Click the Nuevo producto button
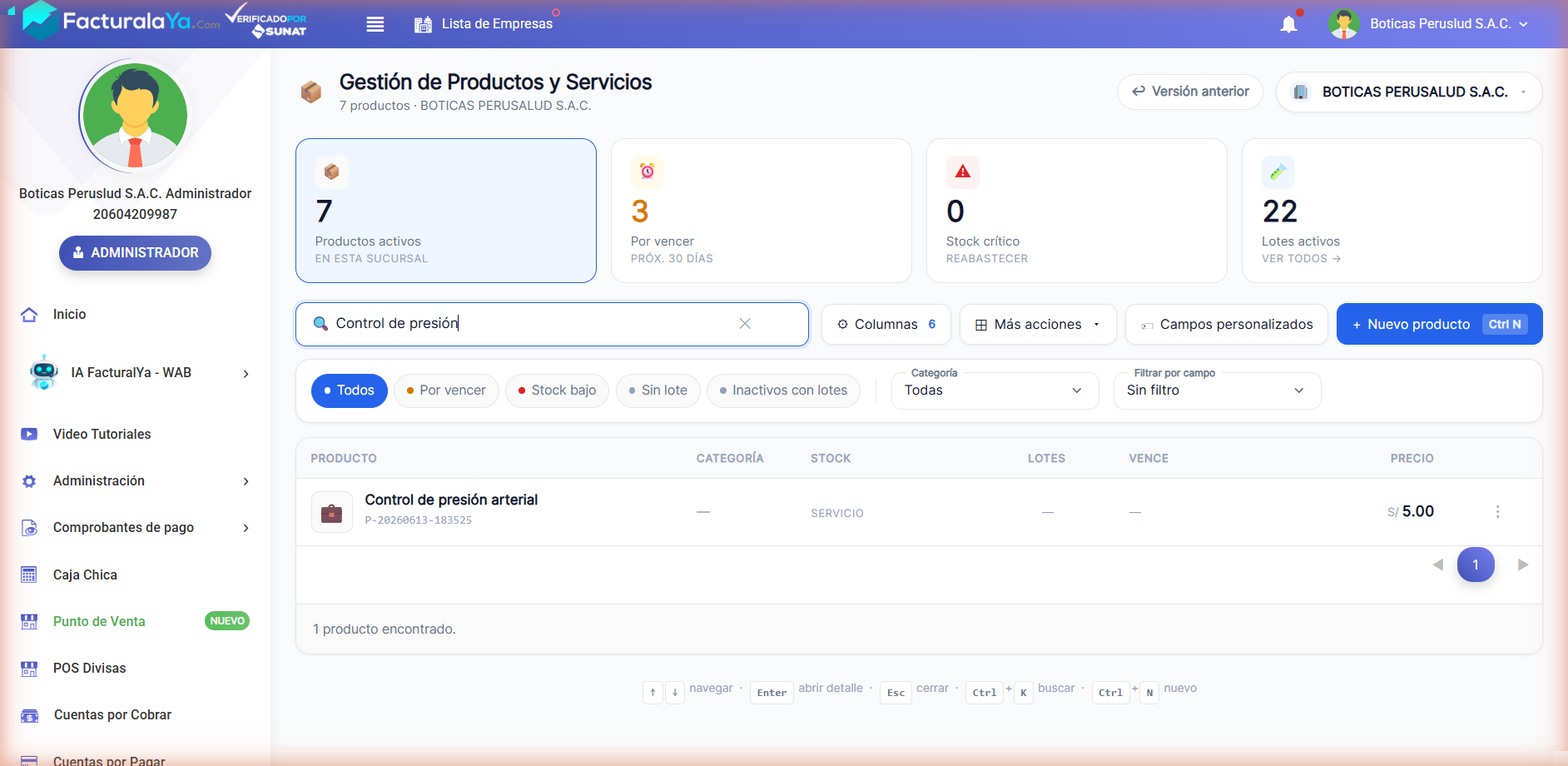 (x=1439, y=324)
